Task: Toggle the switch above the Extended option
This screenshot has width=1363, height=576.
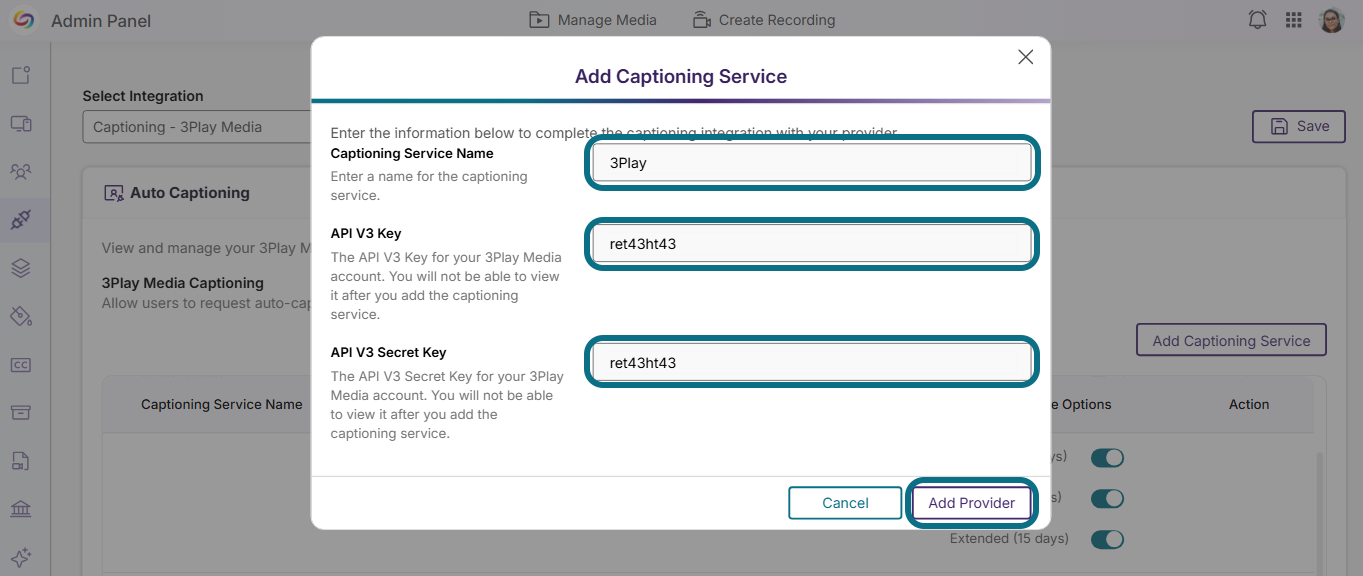Action: 1107,498
